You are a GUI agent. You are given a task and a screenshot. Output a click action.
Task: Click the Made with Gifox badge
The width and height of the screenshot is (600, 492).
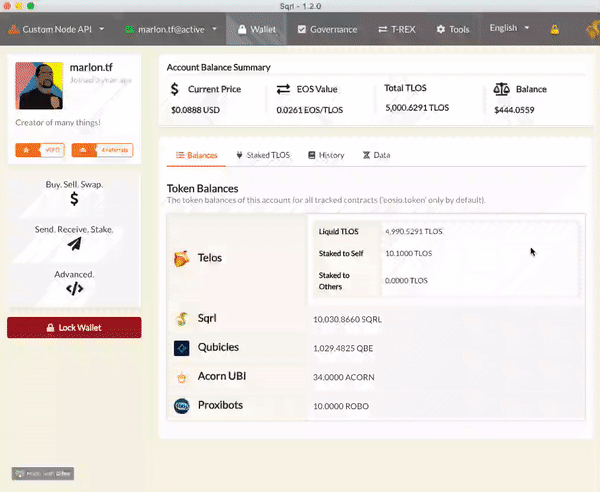43,474
